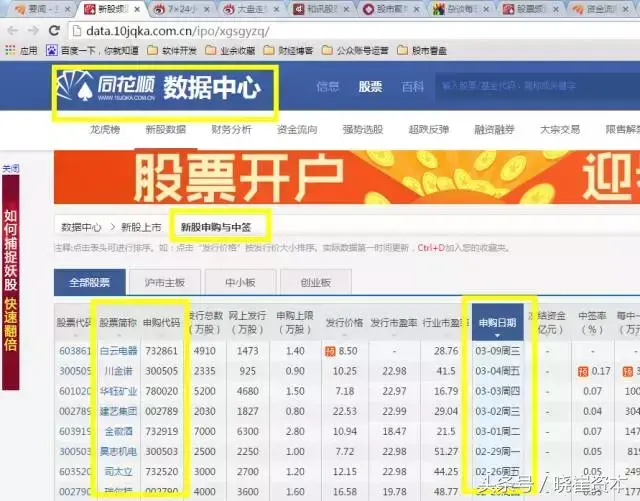This screenshot has width=640, height=501.
Task: Click the stock code search box
Action: click(x=537, y=86)
